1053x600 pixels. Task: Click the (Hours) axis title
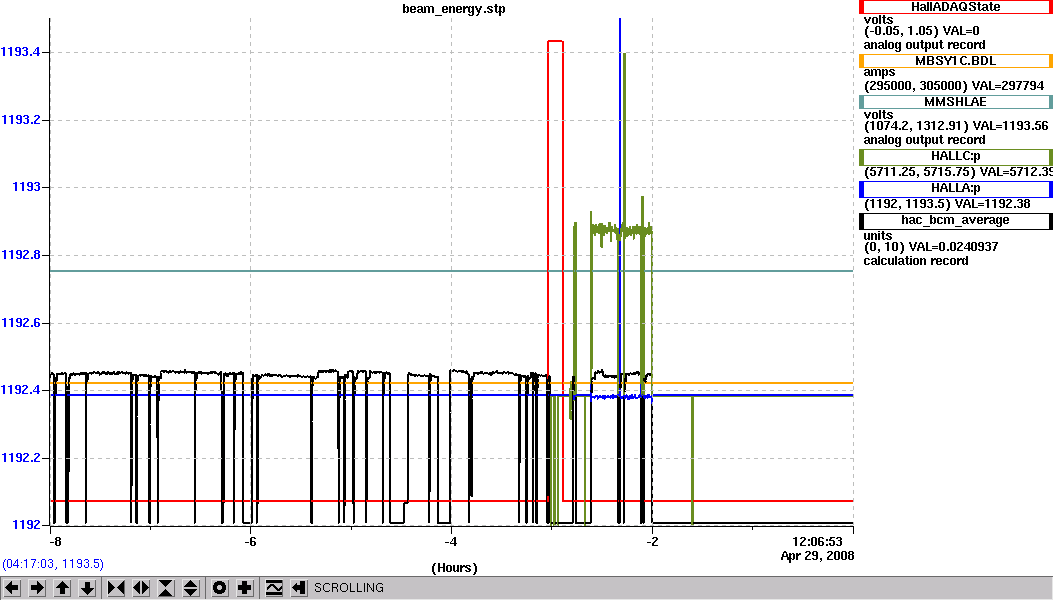(454, 568)
